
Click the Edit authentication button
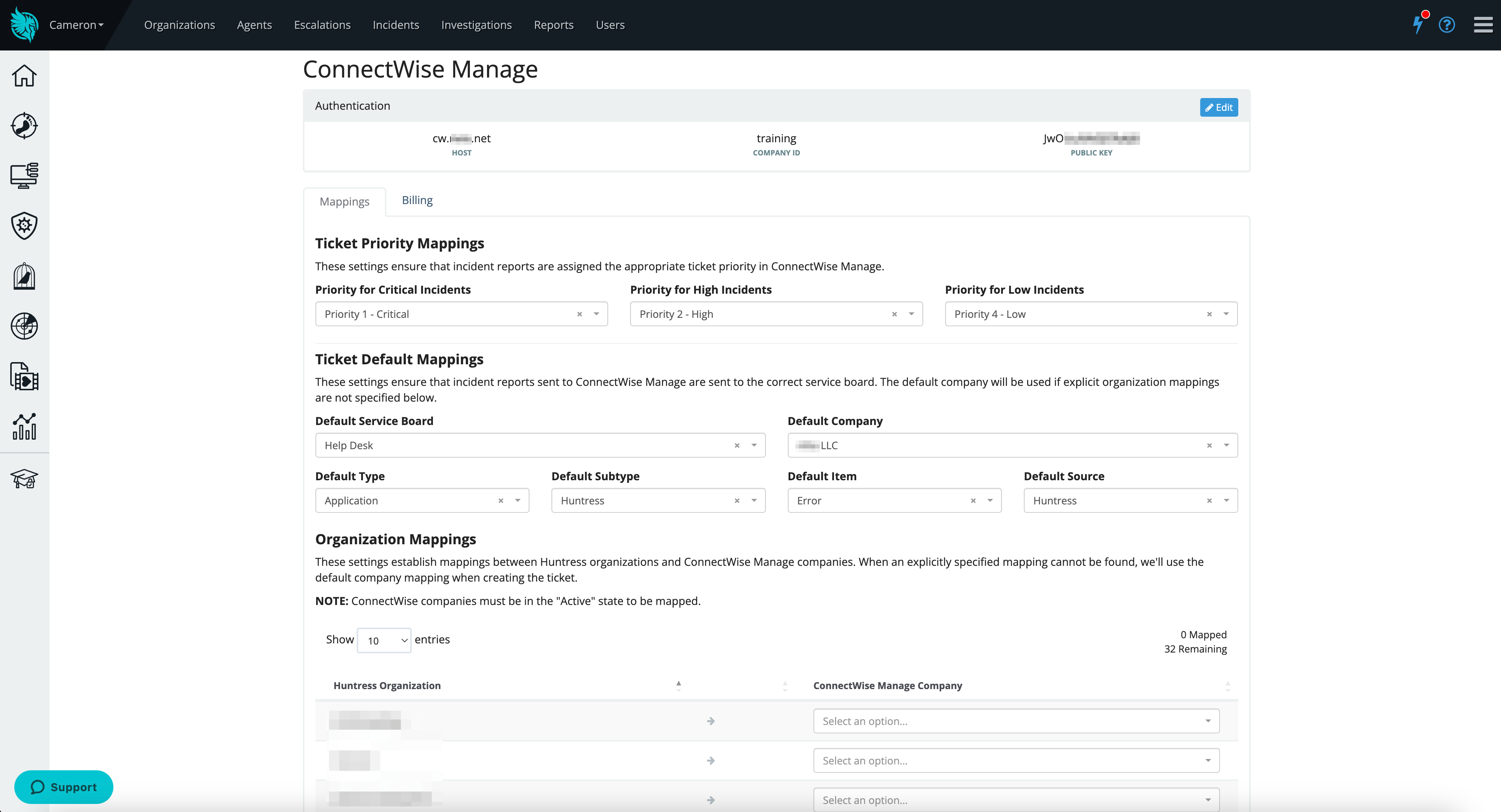coord(1219,107)
